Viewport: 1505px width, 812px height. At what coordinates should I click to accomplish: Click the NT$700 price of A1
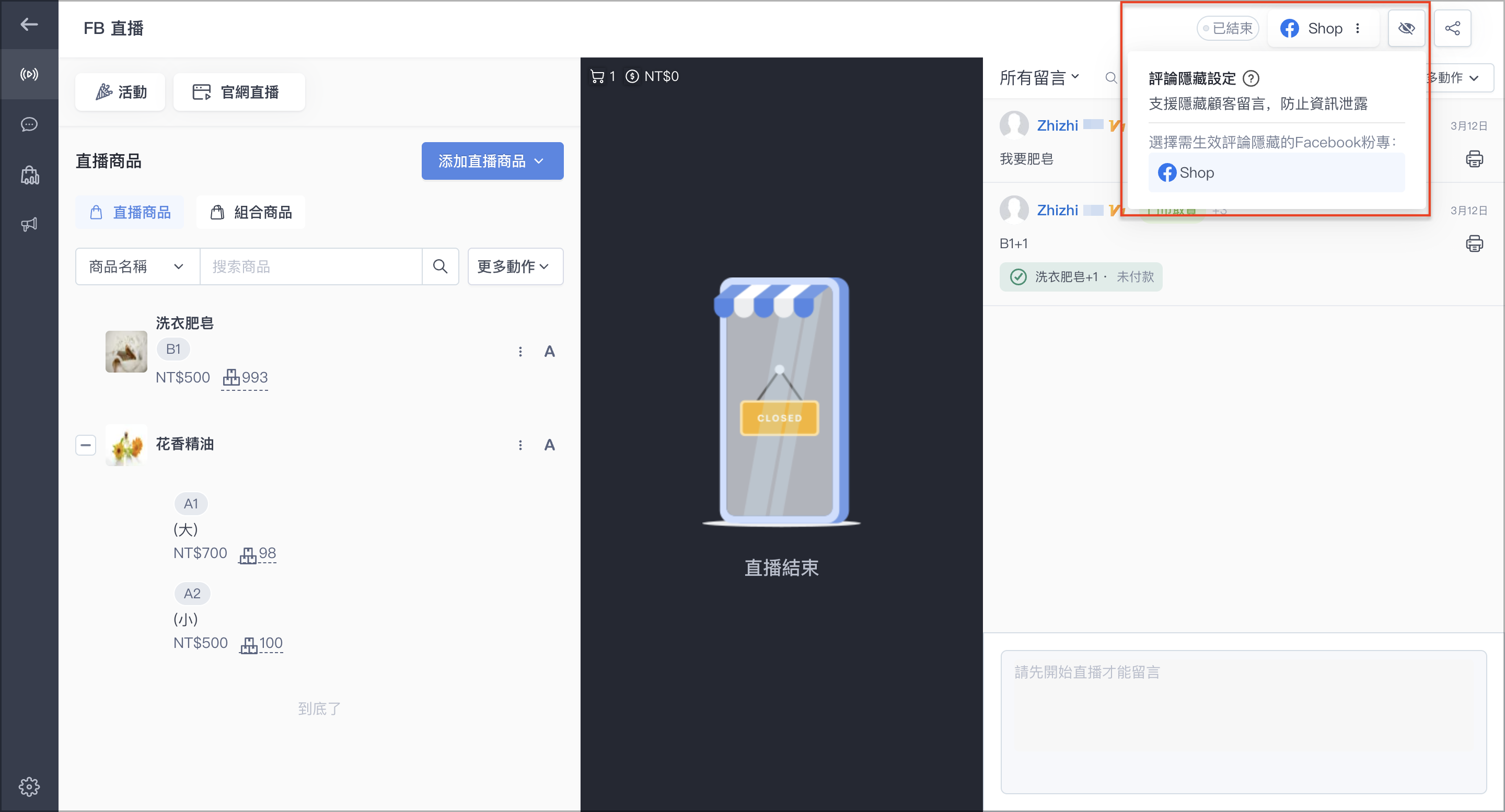(x=200, y=553)
